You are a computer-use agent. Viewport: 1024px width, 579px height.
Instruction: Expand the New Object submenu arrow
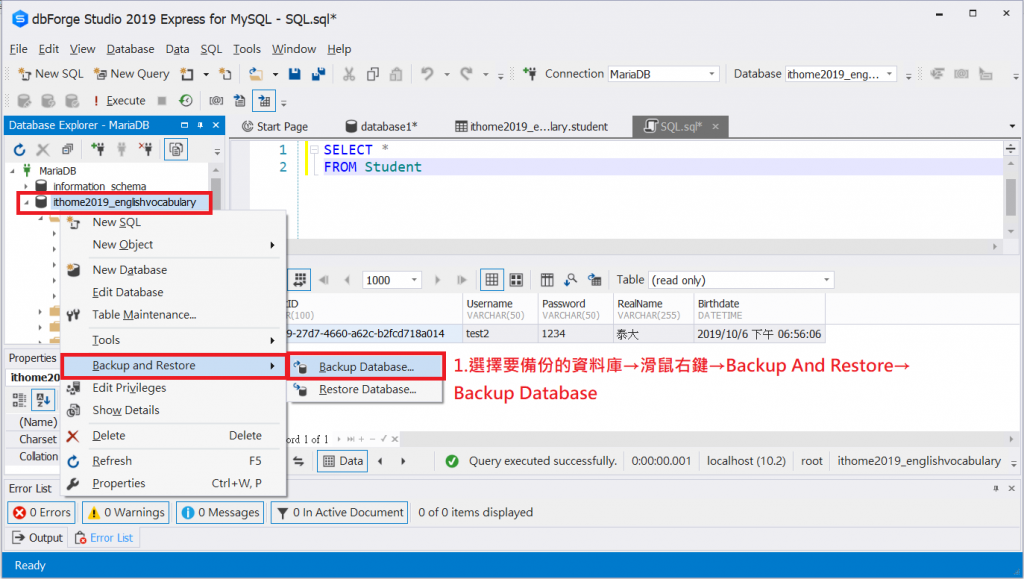point(272,245)
